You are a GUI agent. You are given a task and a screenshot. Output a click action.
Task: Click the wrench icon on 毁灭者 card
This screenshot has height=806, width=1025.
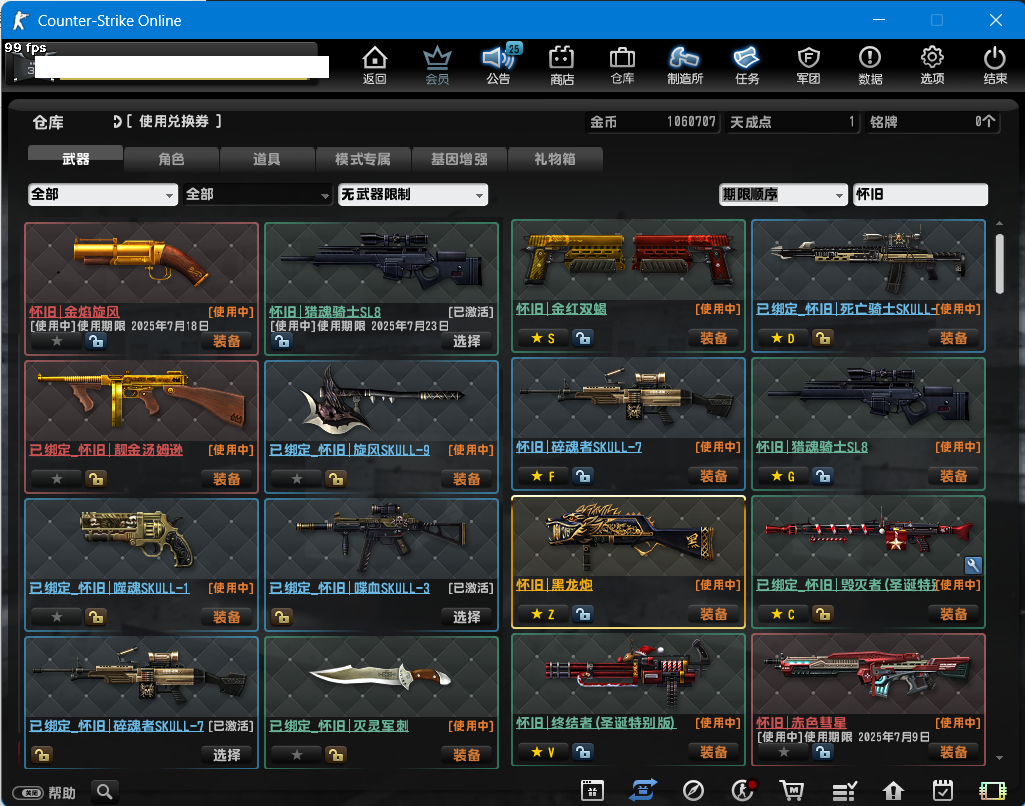(973, 565)
